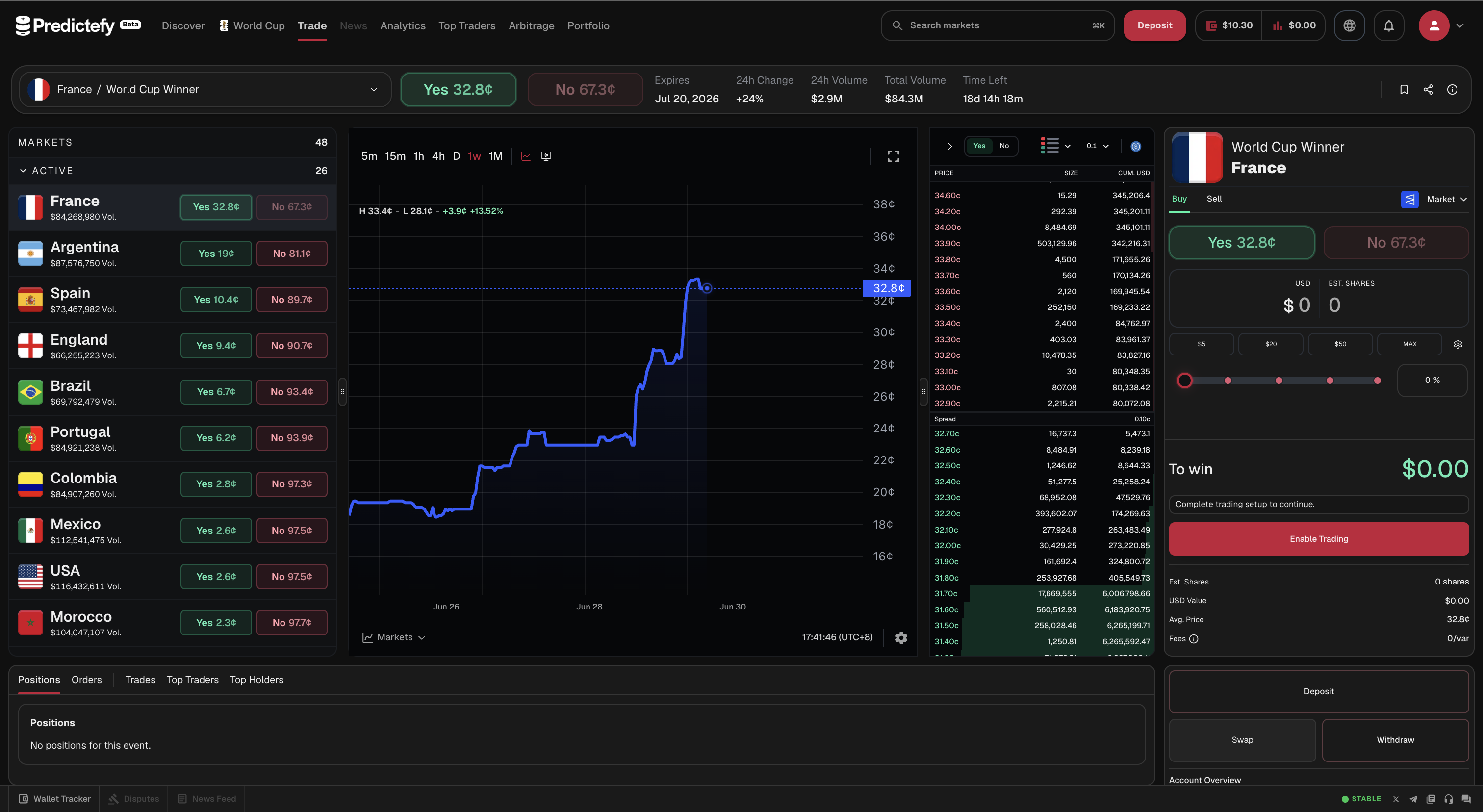Open the chart Markets dropdown
Viewport: 1483px width, 812px height.
tap(393, 637)
